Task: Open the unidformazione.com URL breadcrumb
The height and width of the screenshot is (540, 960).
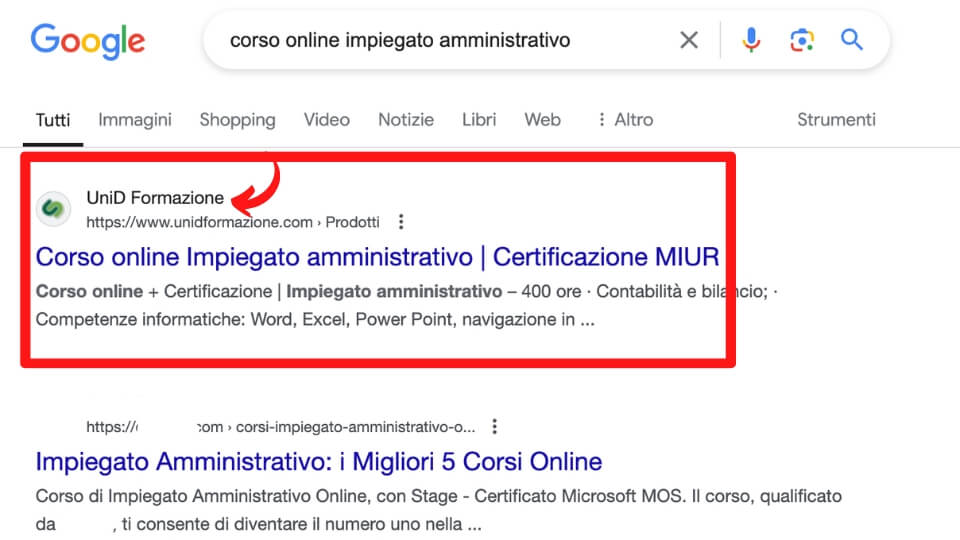Action: pos(233,222)
